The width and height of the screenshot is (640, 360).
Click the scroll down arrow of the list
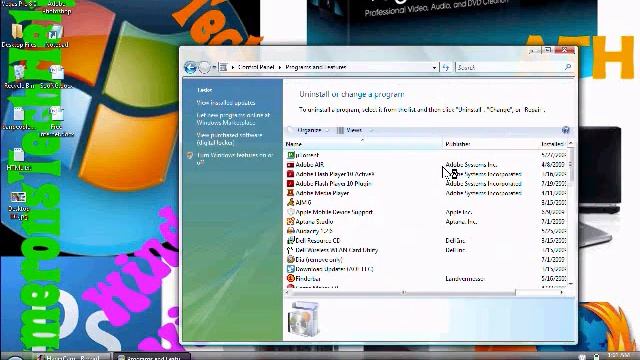(570, 284)
